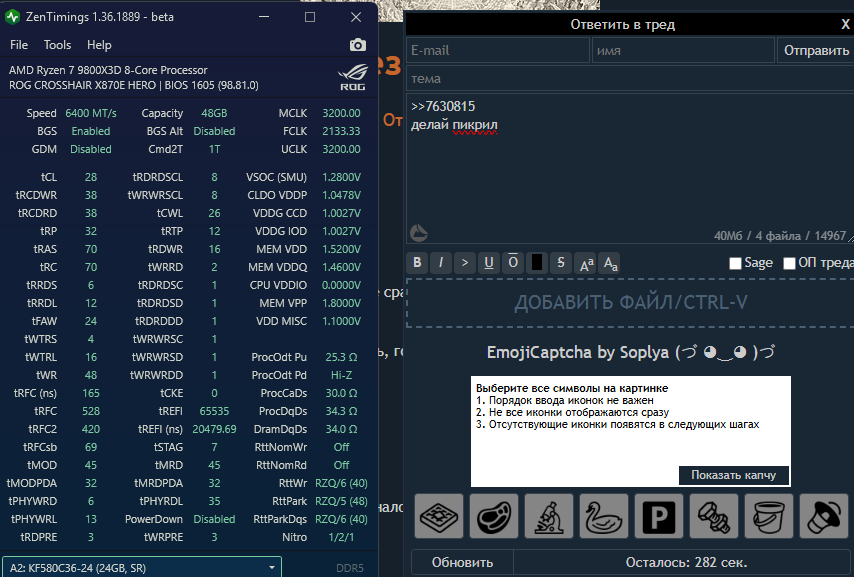Click ROG CROSSHAIR X870E HERO BIOS text
Image resolution: width=854 pixels, height=577 pixels.
point(133,86)
